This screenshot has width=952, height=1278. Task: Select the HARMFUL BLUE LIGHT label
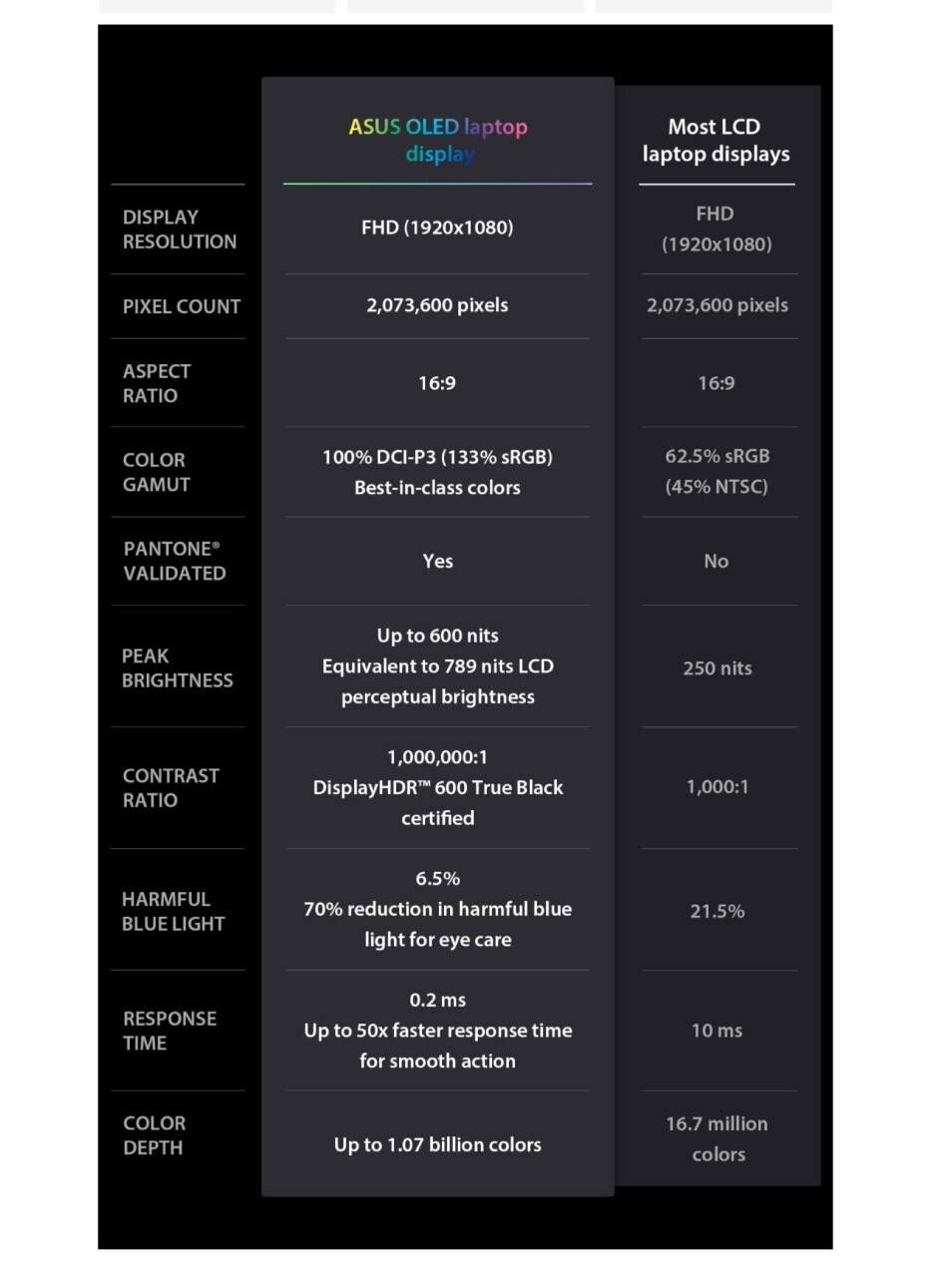(173, 912)
